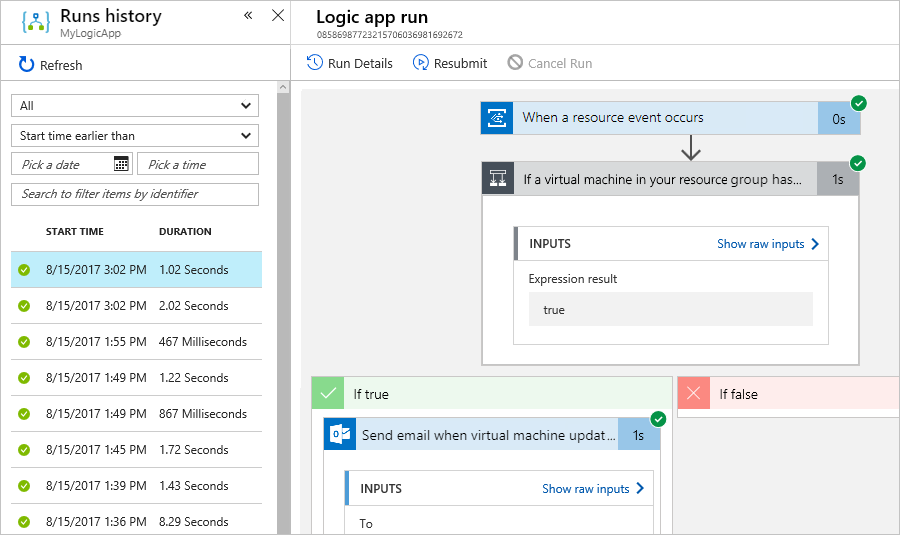Sort by START TIME column header
This screenshot has height=535, width=900.
tap(75, 231)
